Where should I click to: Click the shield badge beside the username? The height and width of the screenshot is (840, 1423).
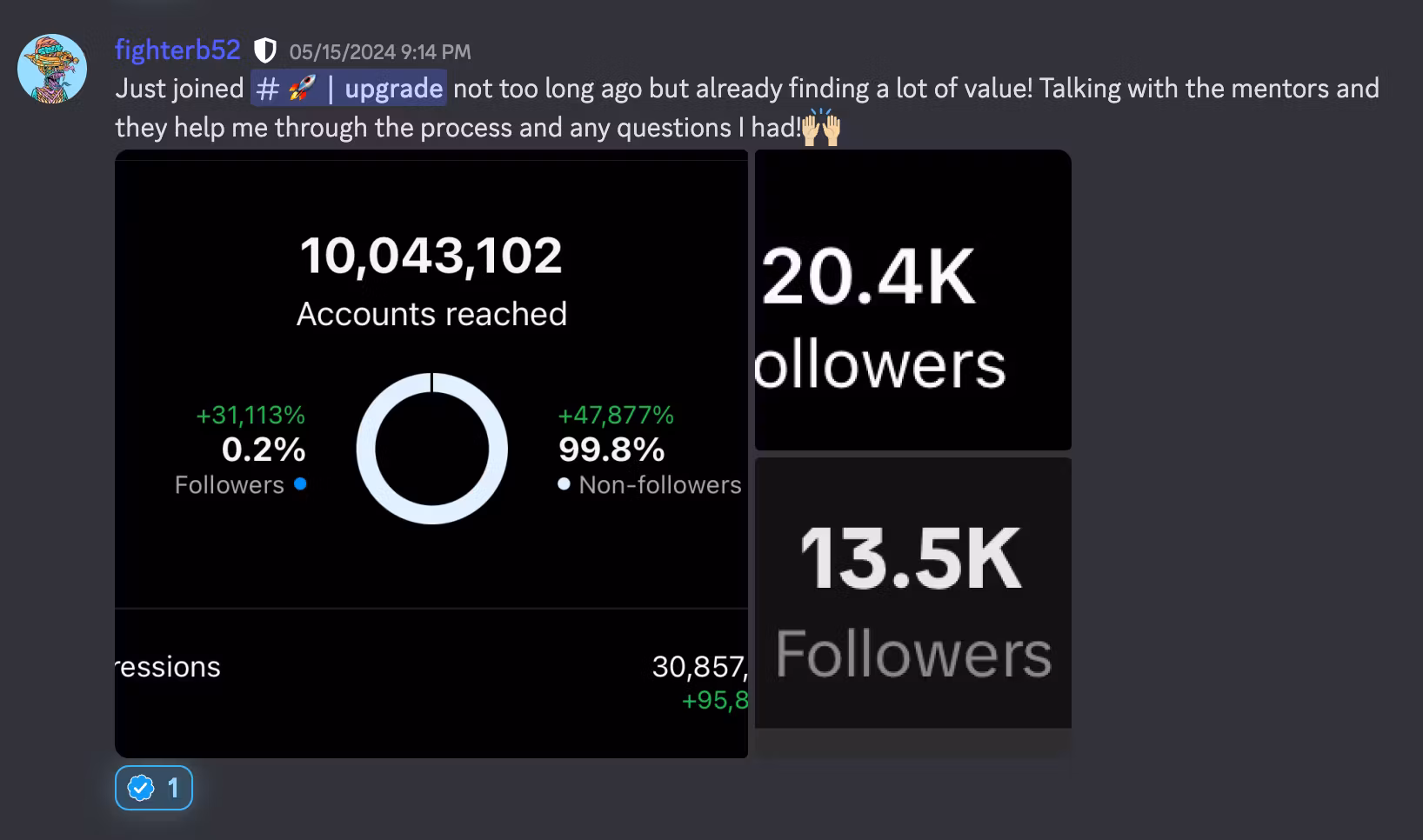click(x=265, y=51)
